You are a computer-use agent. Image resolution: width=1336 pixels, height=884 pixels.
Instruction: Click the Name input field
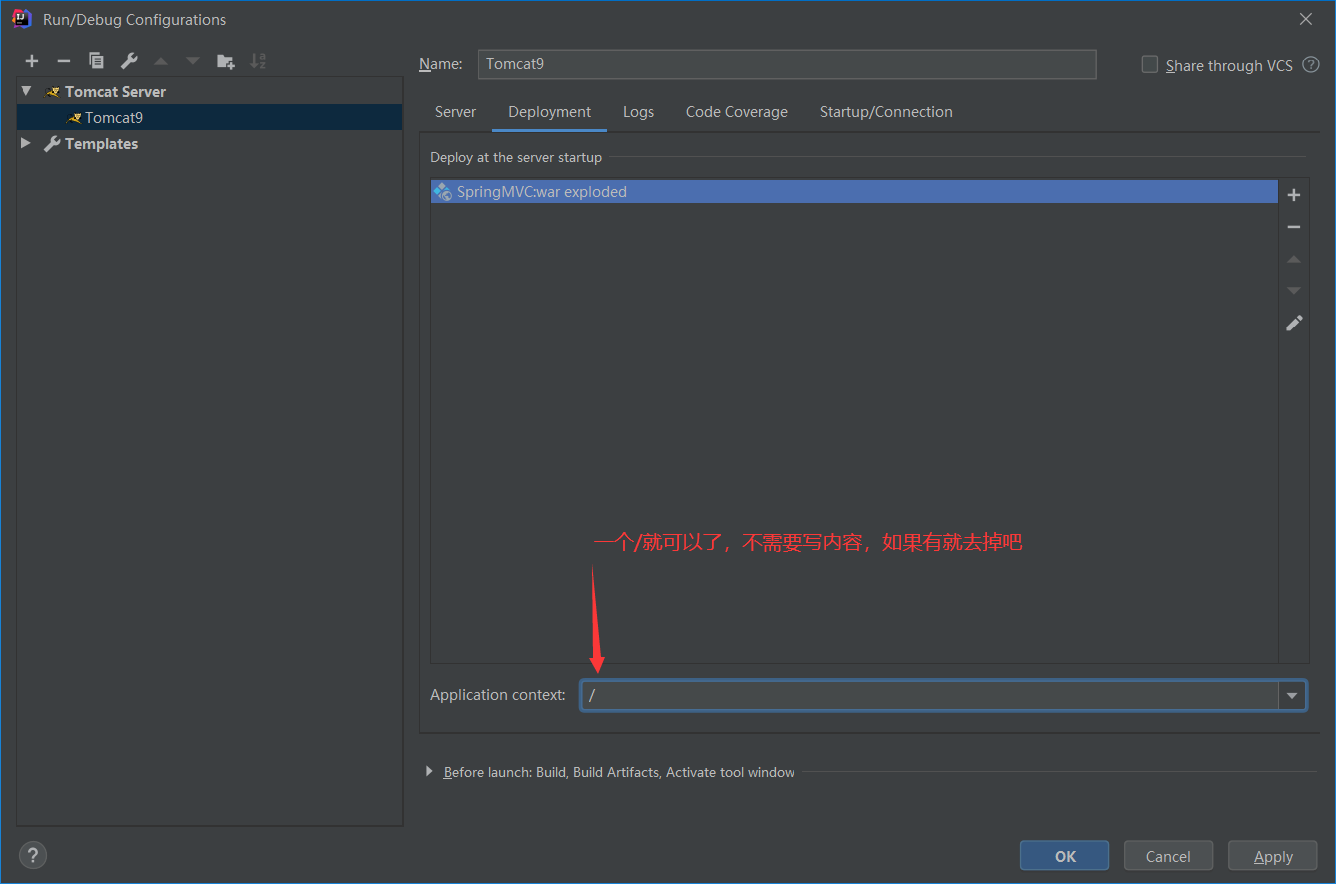[786, 64]
